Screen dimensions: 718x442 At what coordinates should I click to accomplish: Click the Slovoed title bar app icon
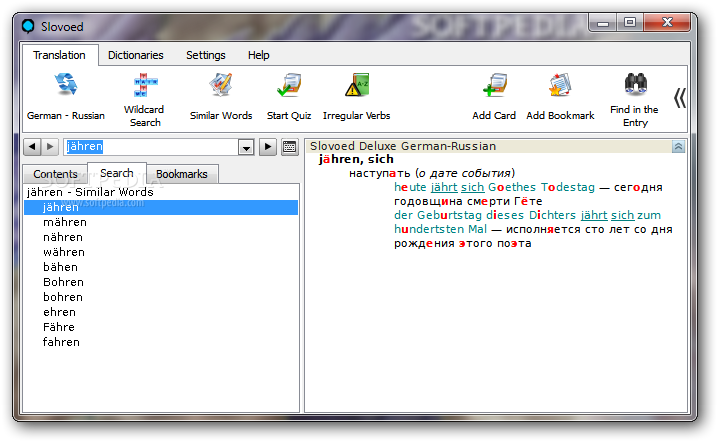click(28, 27)
